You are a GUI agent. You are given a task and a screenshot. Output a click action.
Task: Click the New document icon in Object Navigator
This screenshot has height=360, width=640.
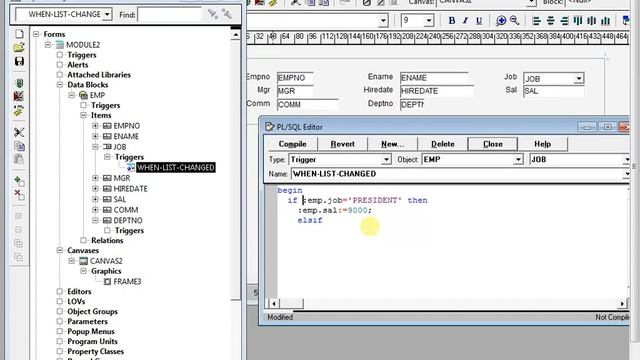[x=19, y=33]
